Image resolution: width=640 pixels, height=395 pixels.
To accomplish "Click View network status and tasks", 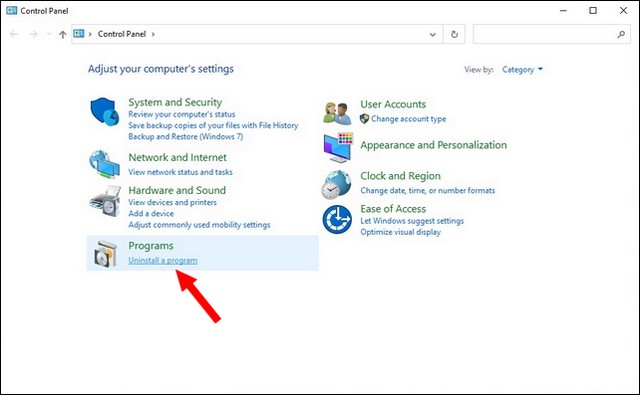I will pyautogui.click(x=180, y=172).
